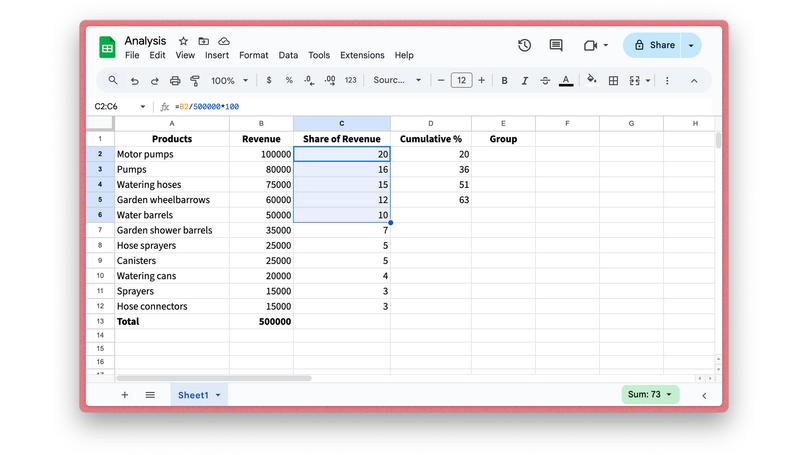Expand the merge cells options arrow
This screenshot has height=455, width=808.
pyautogui.click(x=648, y=81)
